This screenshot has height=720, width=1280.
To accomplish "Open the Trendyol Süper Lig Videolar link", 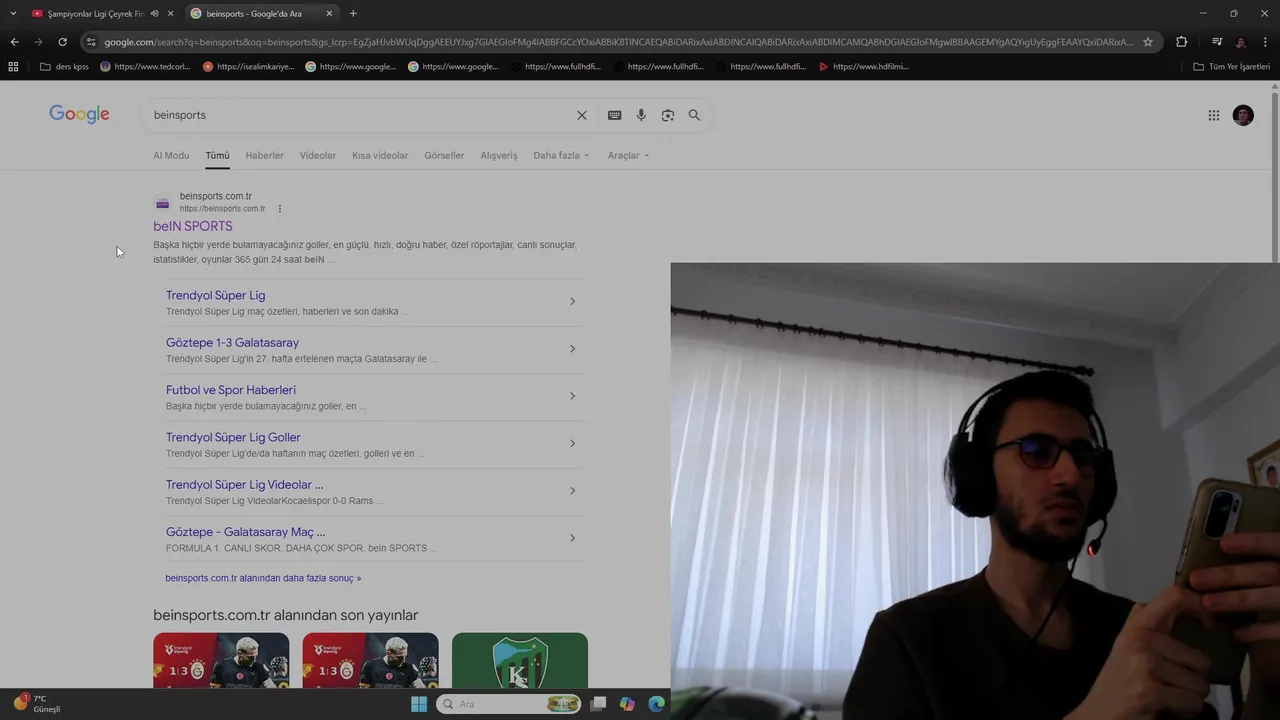I will [x=244, y=485].
